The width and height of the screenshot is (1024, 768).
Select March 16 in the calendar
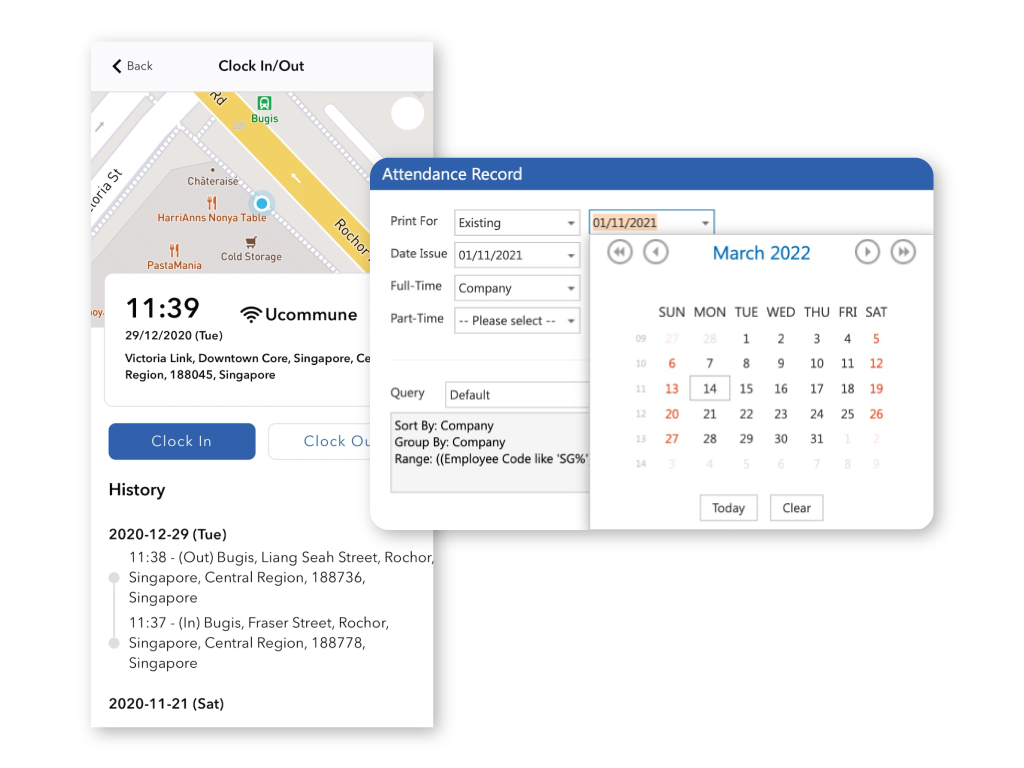click(x=781, y=389)
